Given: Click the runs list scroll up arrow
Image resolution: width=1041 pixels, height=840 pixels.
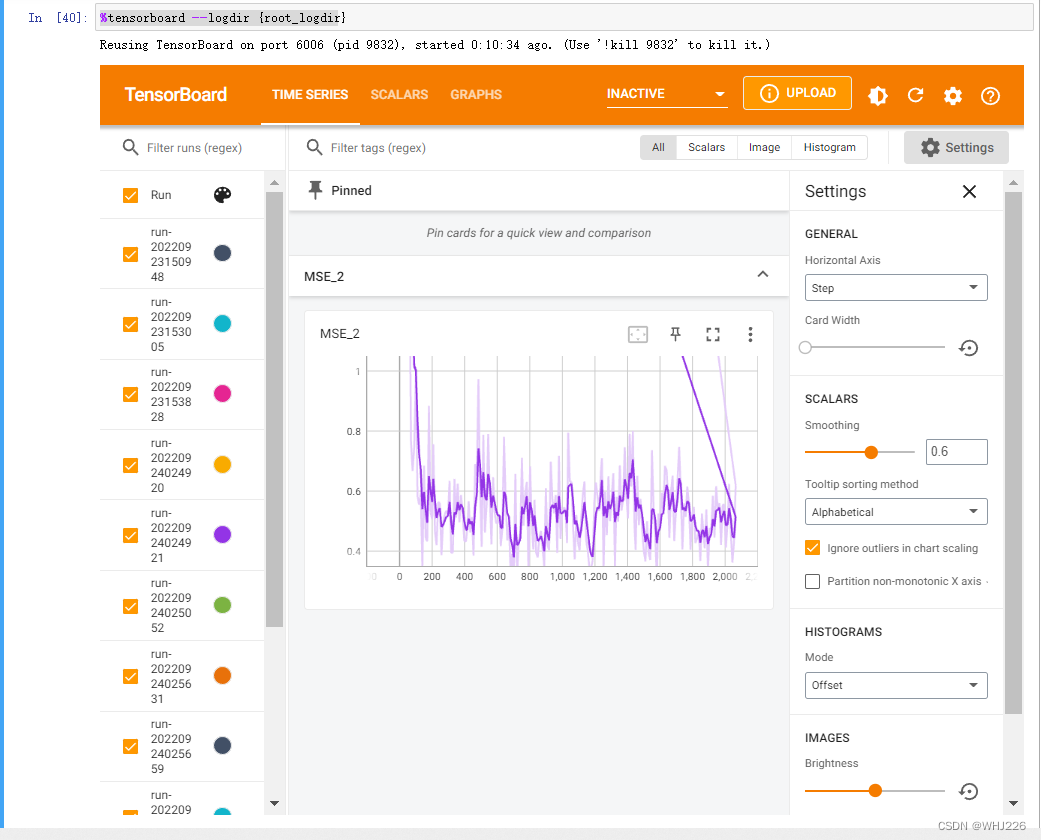Looking at the screenshot, I should point(274,182).
